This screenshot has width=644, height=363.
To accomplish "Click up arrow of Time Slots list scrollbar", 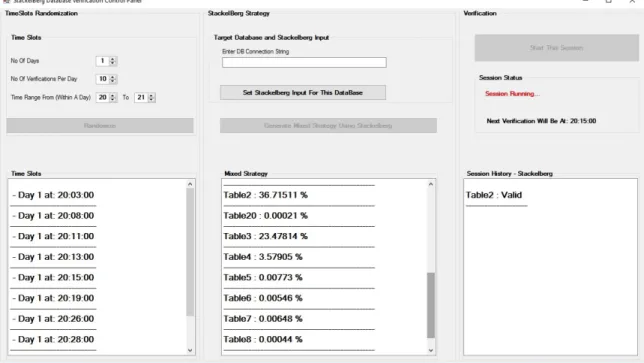I will tap(190, 184).
